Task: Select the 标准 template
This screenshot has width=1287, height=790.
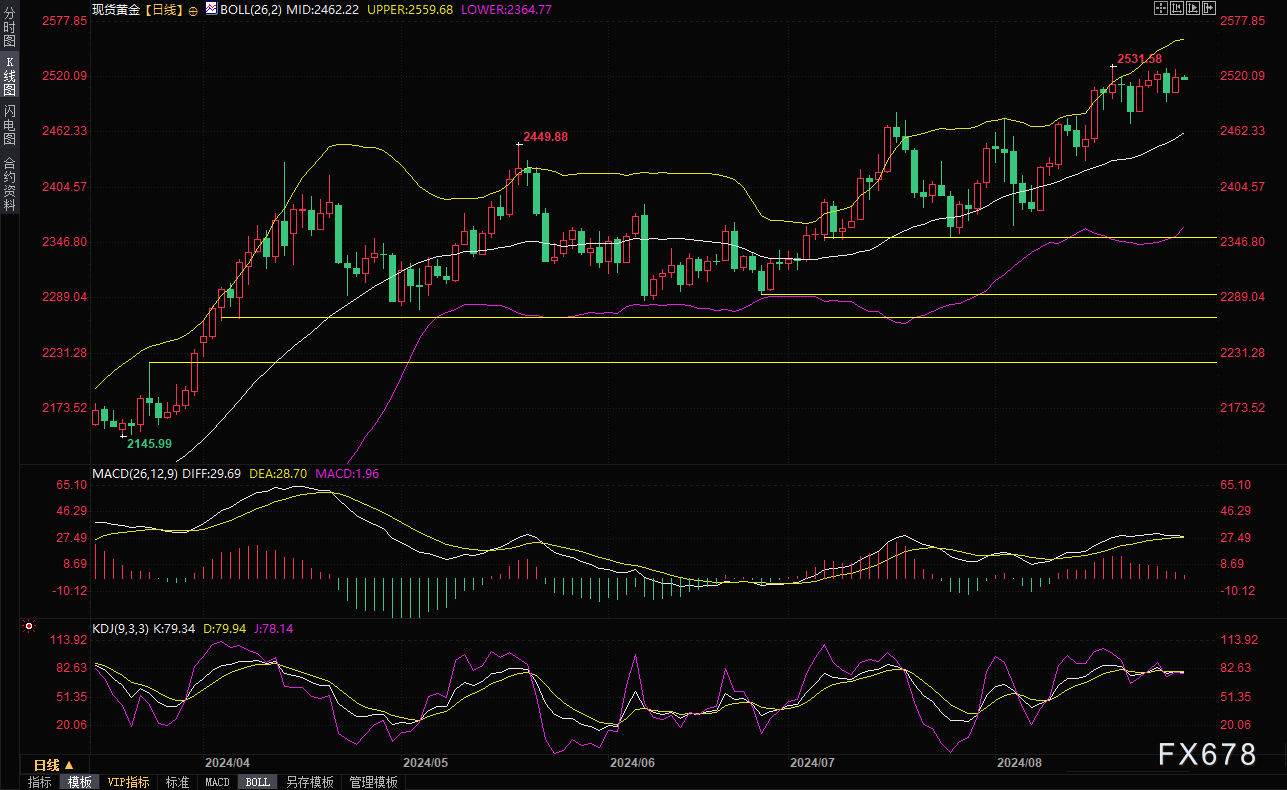Action: [x=177, y=782]
